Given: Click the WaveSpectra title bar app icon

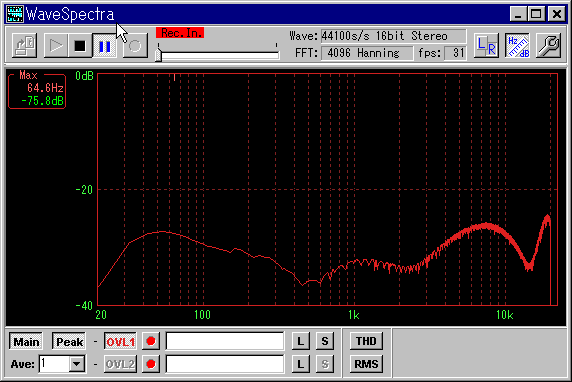Looking at the screenshot, I should [x=15, y=14].
